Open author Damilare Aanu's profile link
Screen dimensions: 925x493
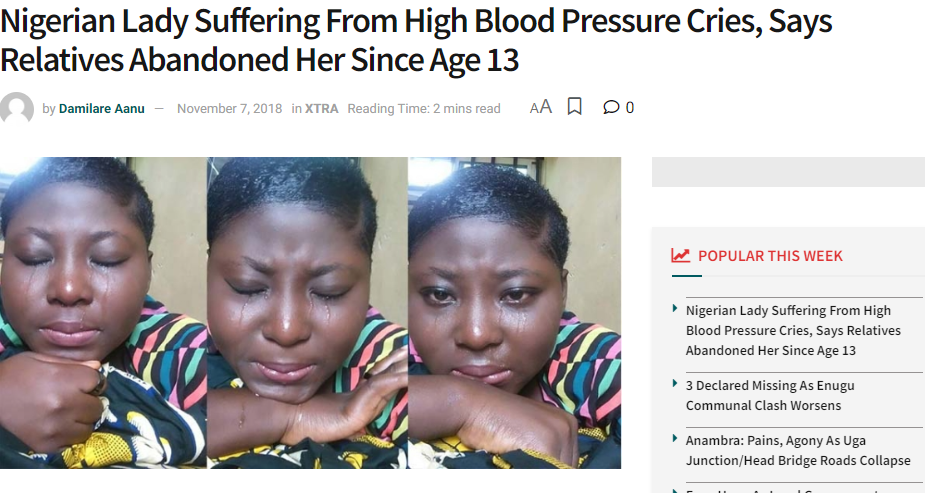(x=101, y=109)
